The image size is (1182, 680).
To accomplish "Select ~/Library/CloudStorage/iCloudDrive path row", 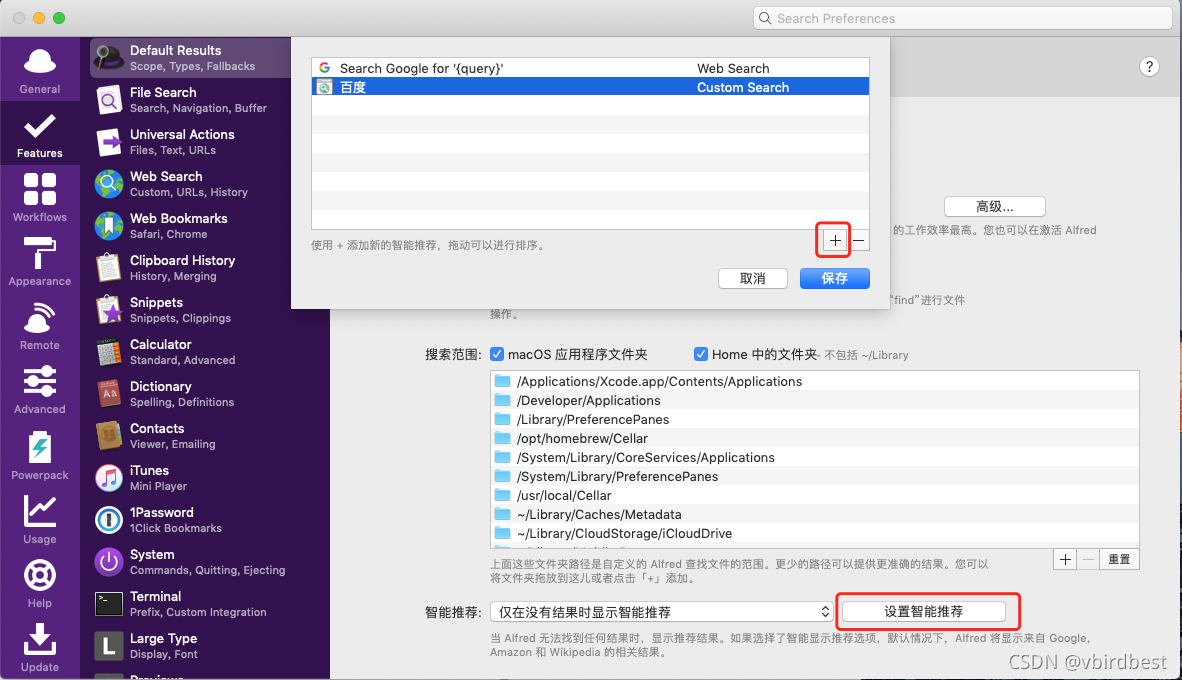I will click(x=815, y=533).
